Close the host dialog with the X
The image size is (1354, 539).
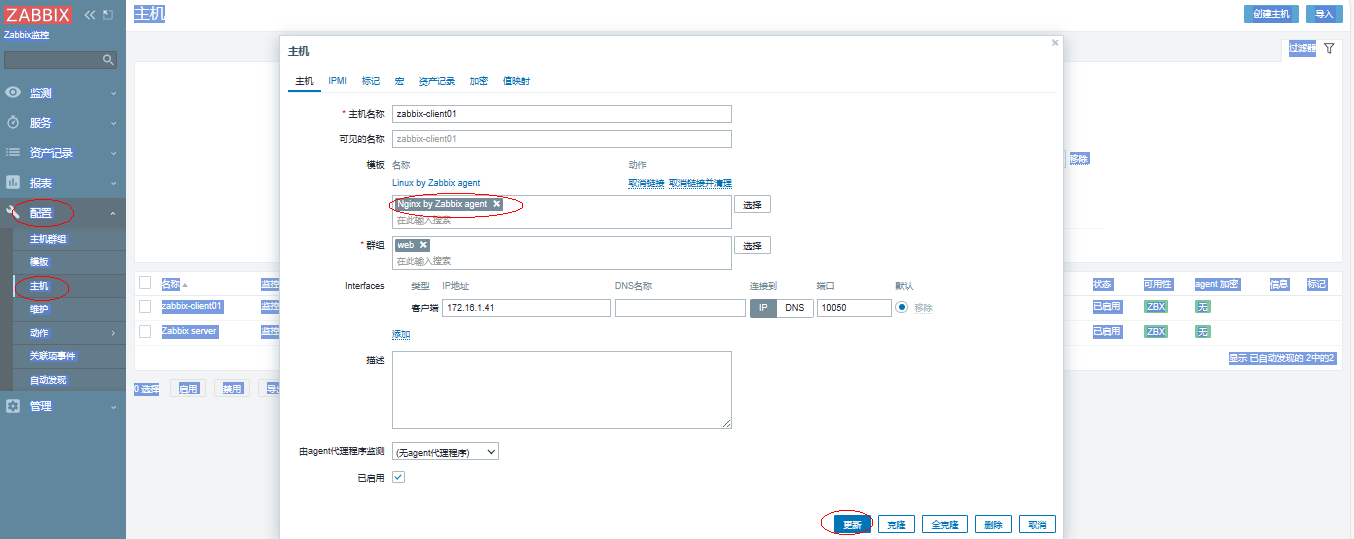point(1054,43)
